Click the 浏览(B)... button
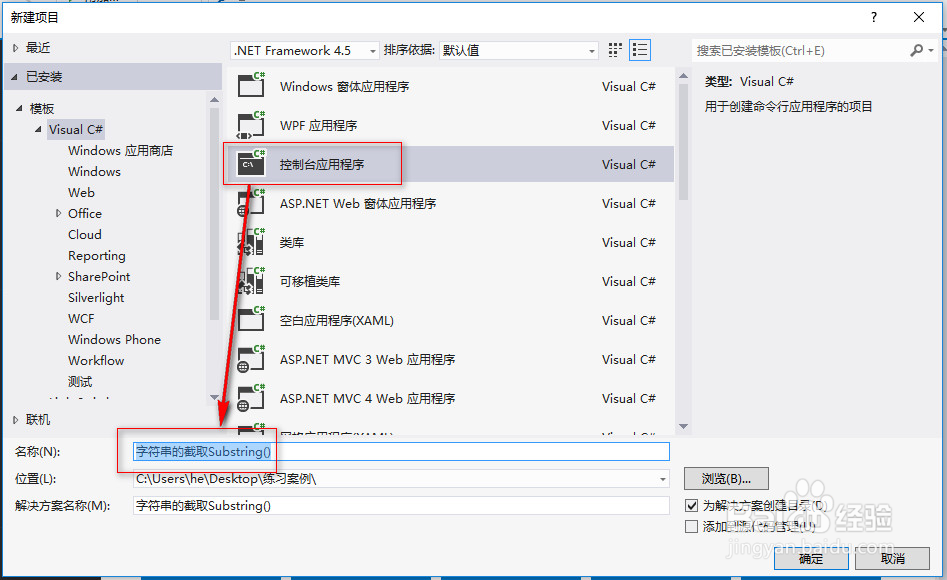This screenshot has height=580, width=947. 726,478
